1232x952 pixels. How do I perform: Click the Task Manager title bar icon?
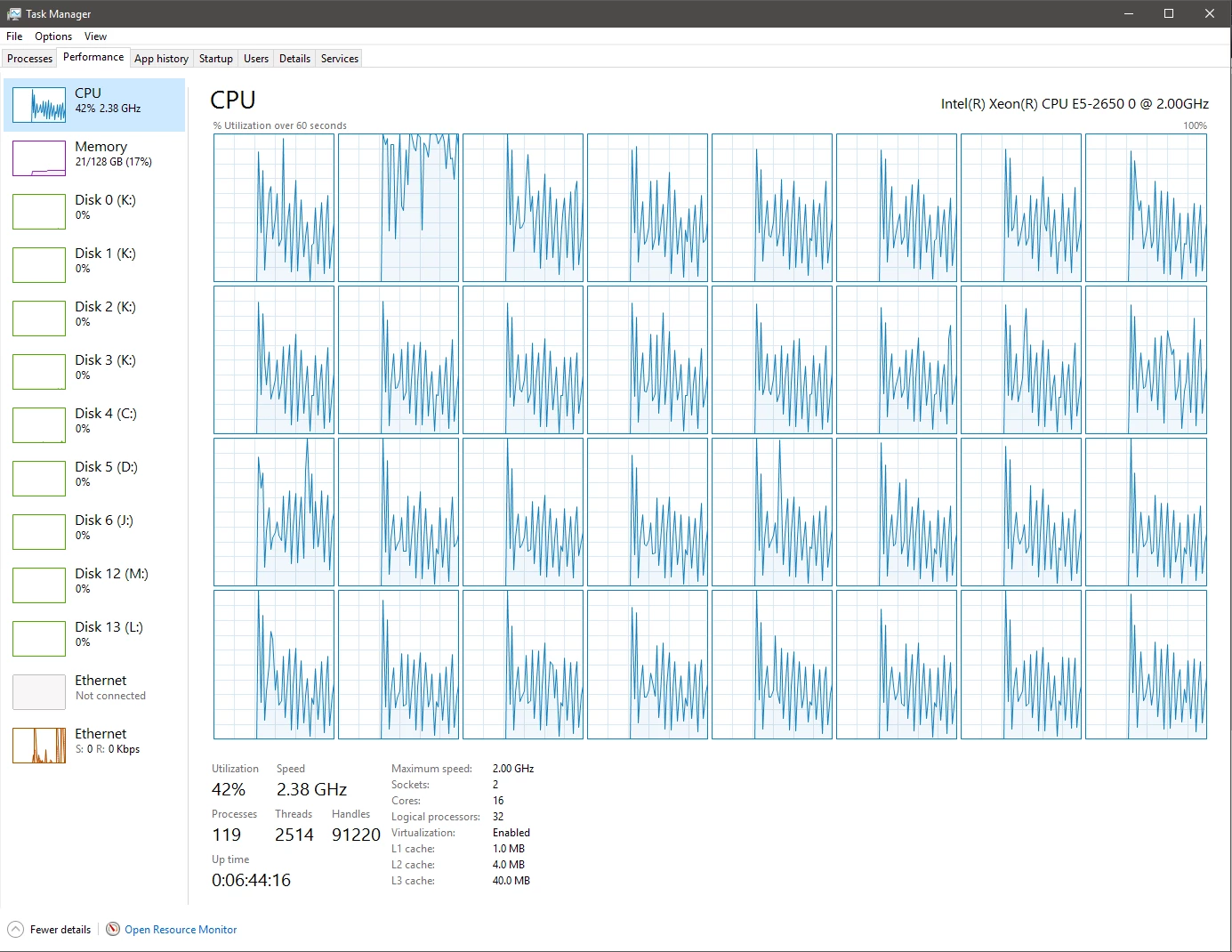coord(13,13)
